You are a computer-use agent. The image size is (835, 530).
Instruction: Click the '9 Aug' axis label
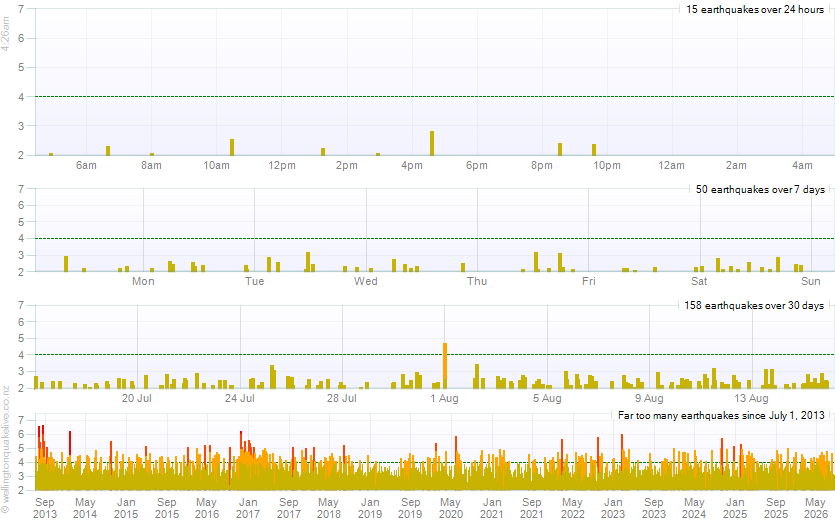(x=649, y=398)
